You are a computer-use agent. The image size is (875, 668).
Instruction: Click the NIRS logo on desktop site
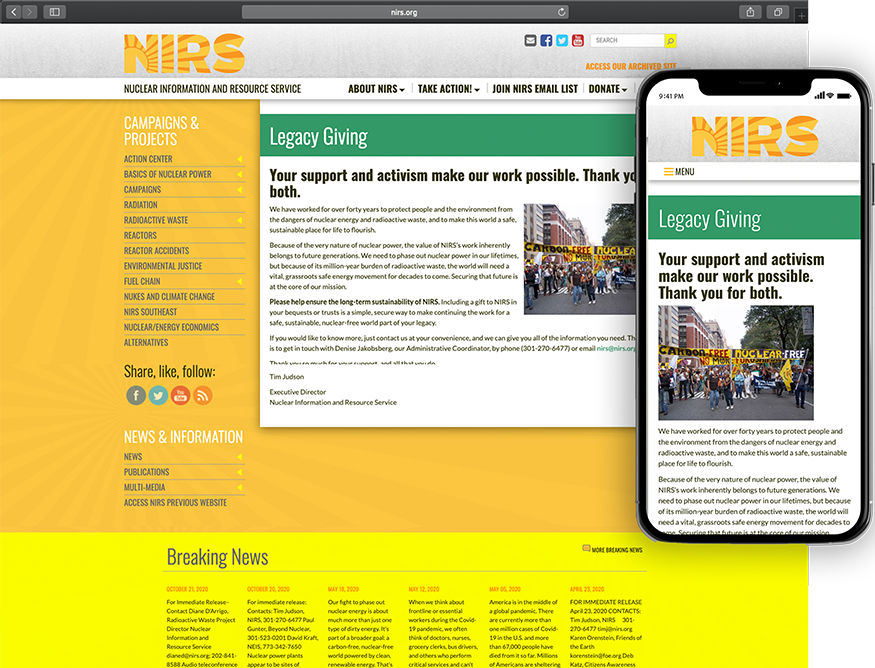pos(184,54)
